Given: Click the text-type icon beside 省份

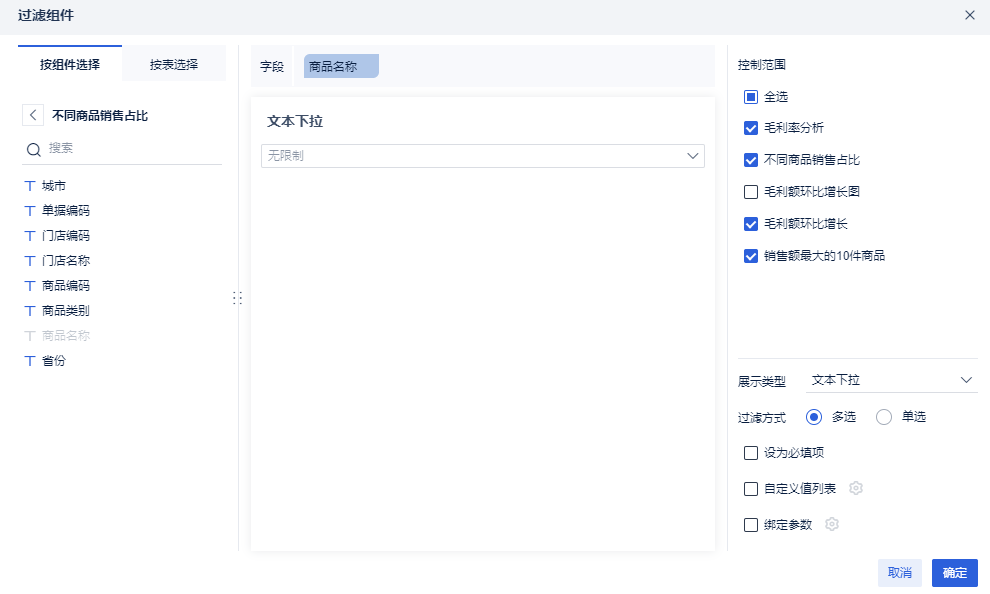Looking at the screenshot, I should tap(30, 361).
